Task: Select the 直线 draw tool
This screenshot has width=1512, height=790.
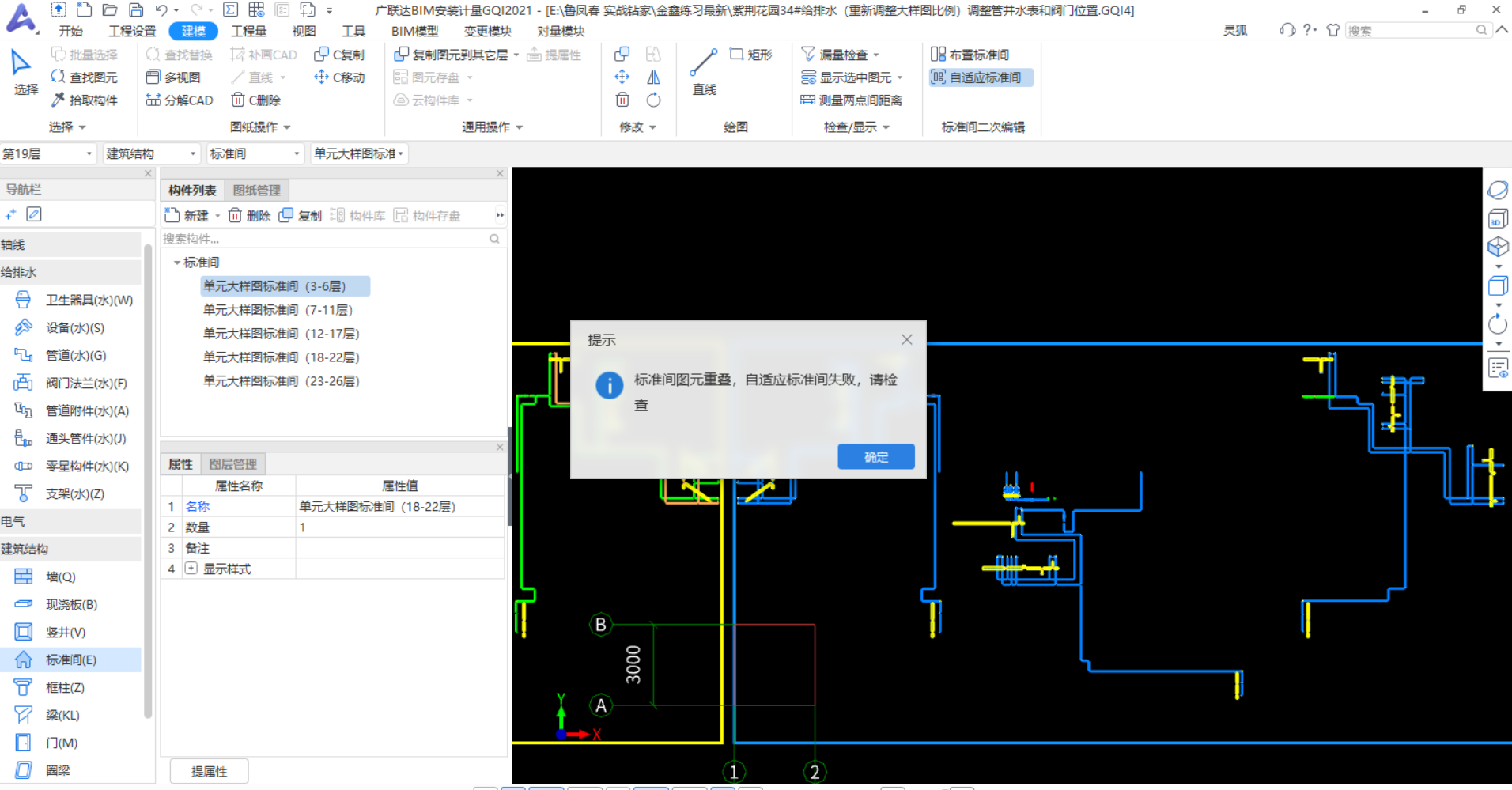Action: click(704, 73)
